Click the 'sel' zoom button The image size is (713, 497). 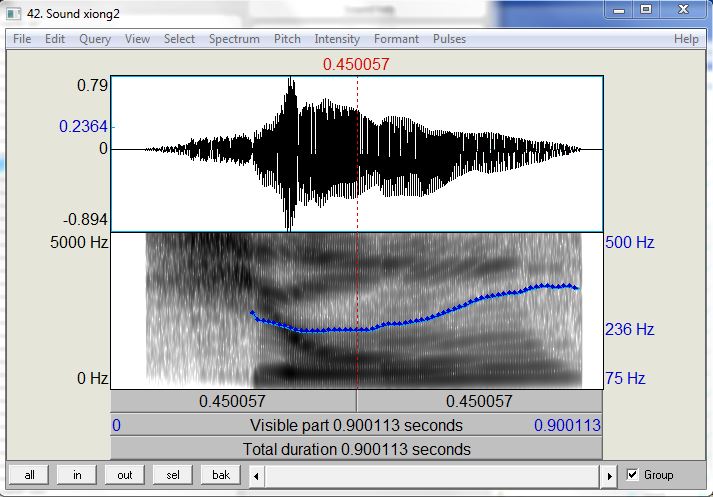pos(173,475)
